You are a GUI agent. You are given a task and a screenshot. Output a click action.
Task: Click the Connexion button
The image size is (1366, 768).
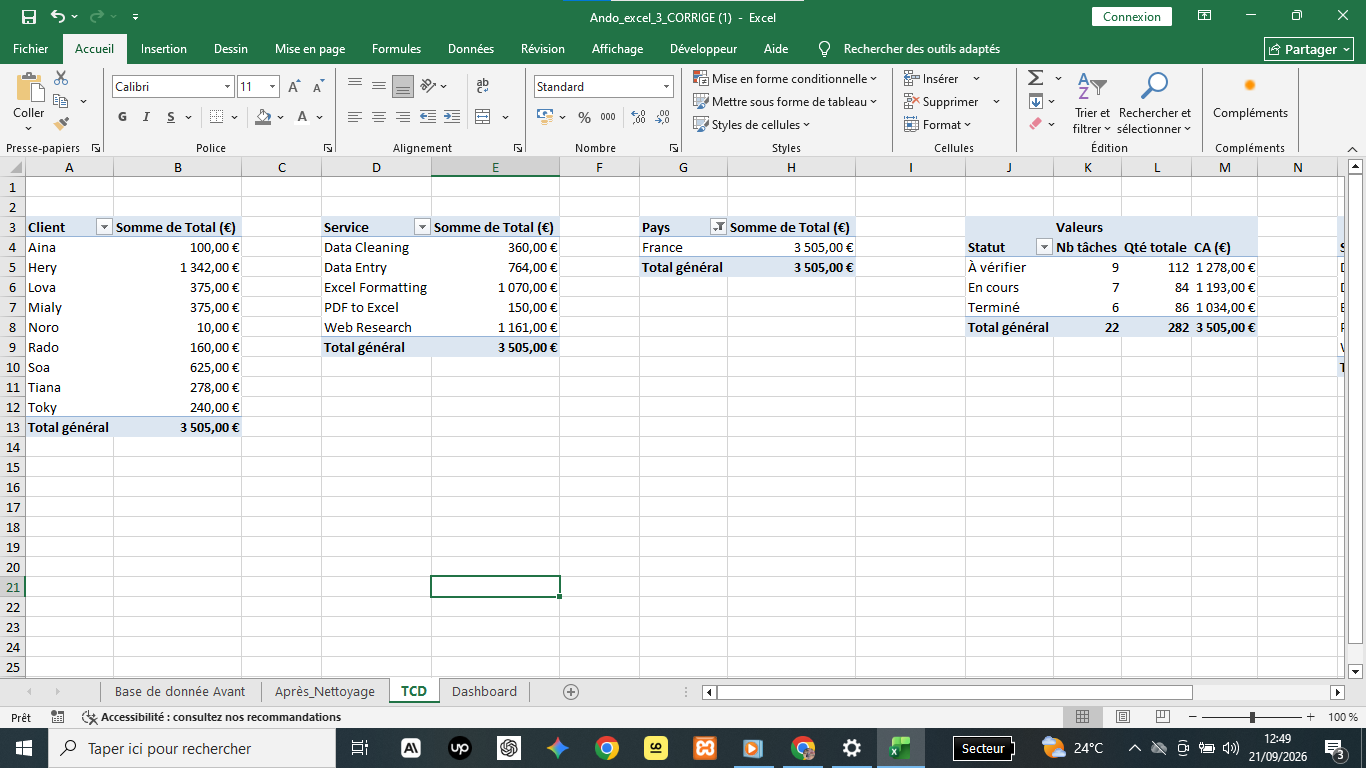[x=1132, y=17]
